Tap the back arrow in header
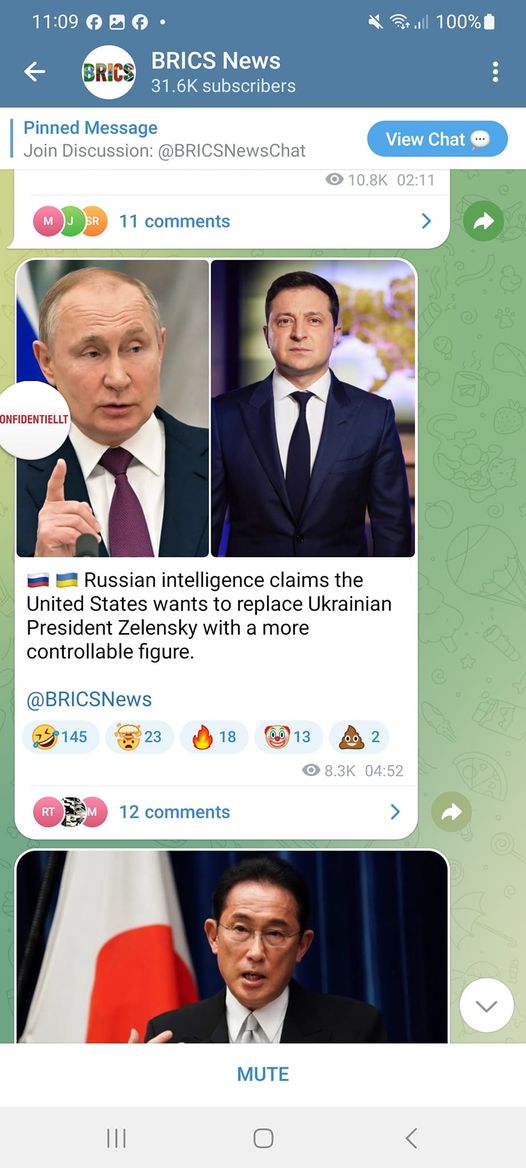The height and width of the screenshot is (1168, 526). click(34, 72)
